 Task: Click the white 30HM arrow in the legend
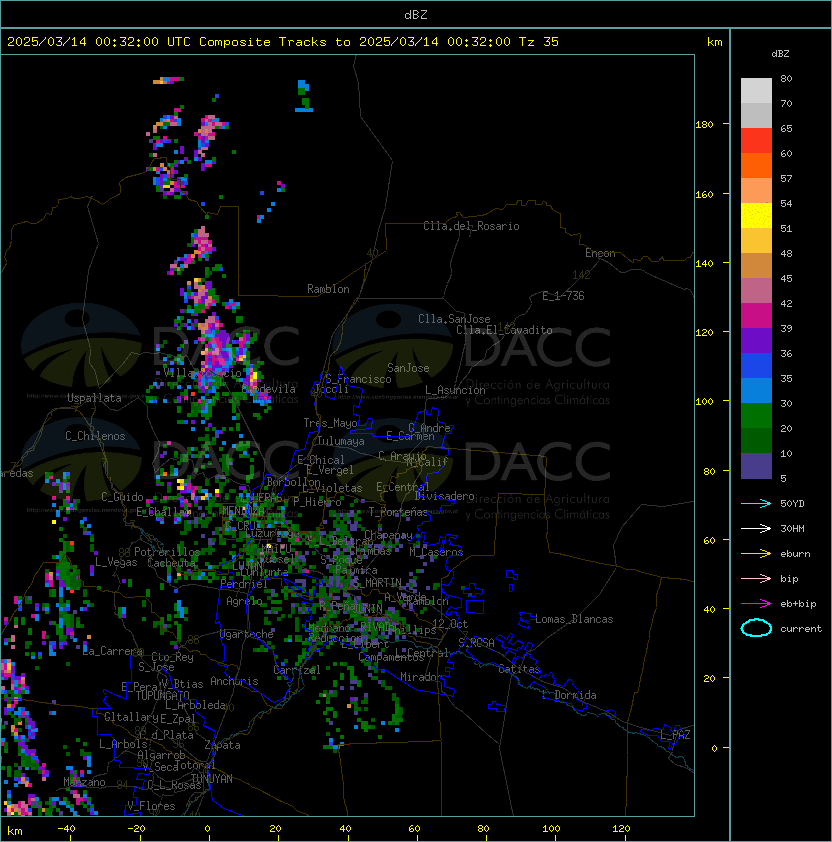coord(756,528)
